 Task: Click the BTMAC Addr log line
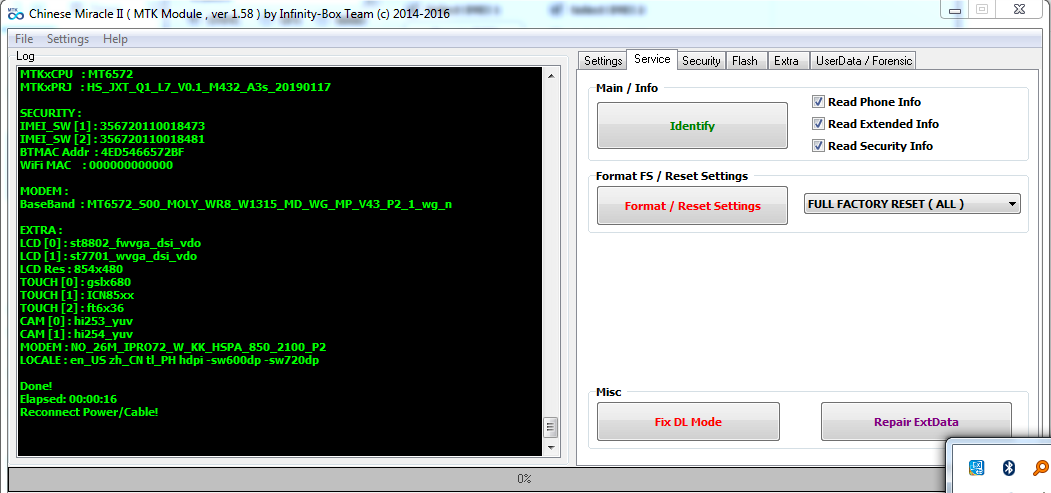(x=102, y=152)
